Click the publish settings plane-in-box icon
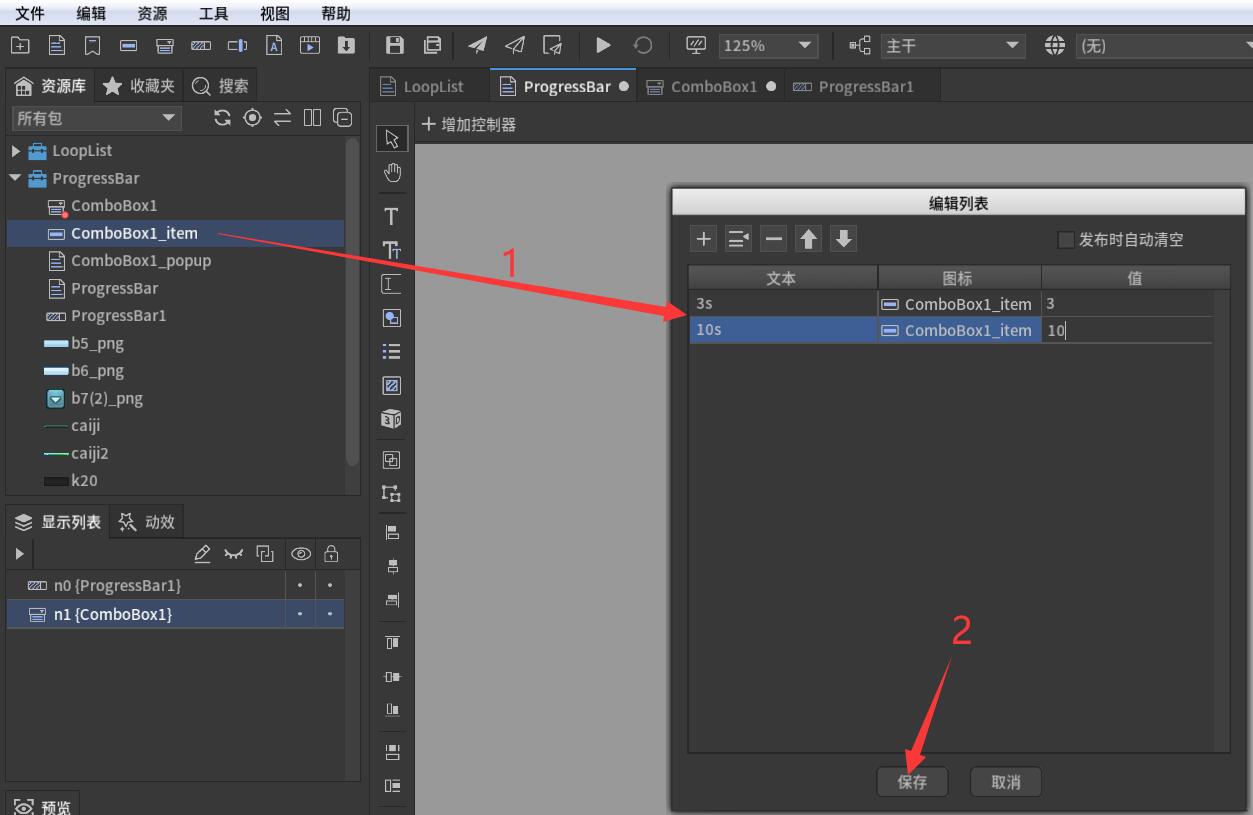Image resolution: width=1253 pixels, height=815 pixels. point(552,45)
